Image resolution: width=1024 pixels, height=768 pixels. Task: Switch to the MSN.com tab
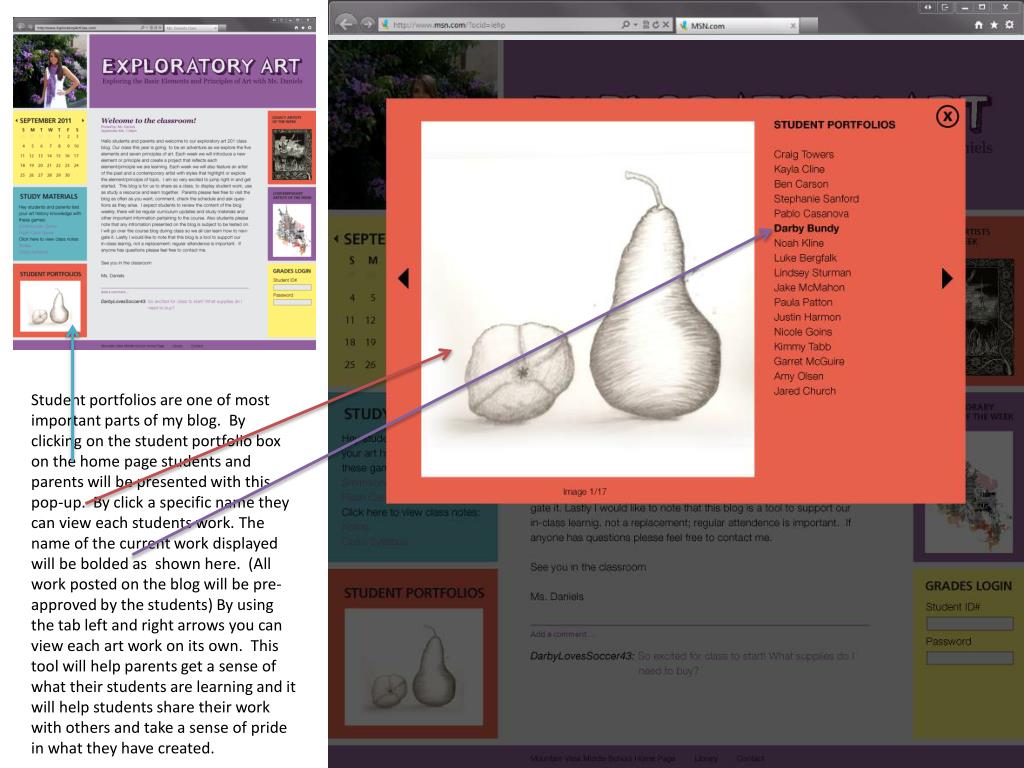(736, 25)
